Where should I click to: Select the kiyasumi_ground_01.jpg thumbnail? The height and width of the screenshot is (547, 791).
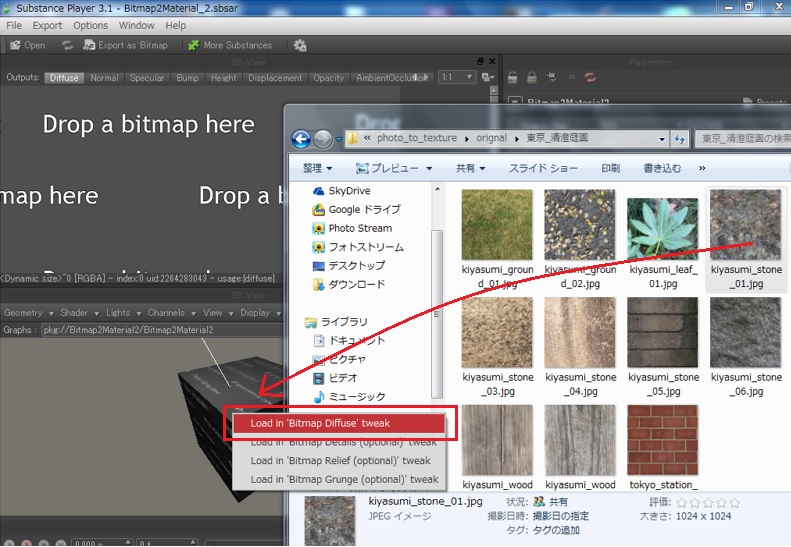click(x=497, y=225)
